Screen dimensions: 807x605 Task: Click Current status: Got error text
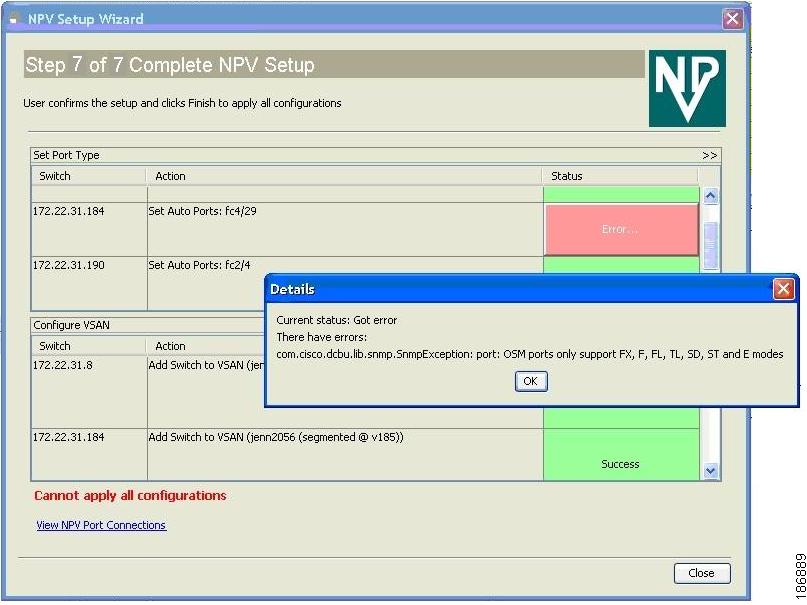[x=337, y=320]
